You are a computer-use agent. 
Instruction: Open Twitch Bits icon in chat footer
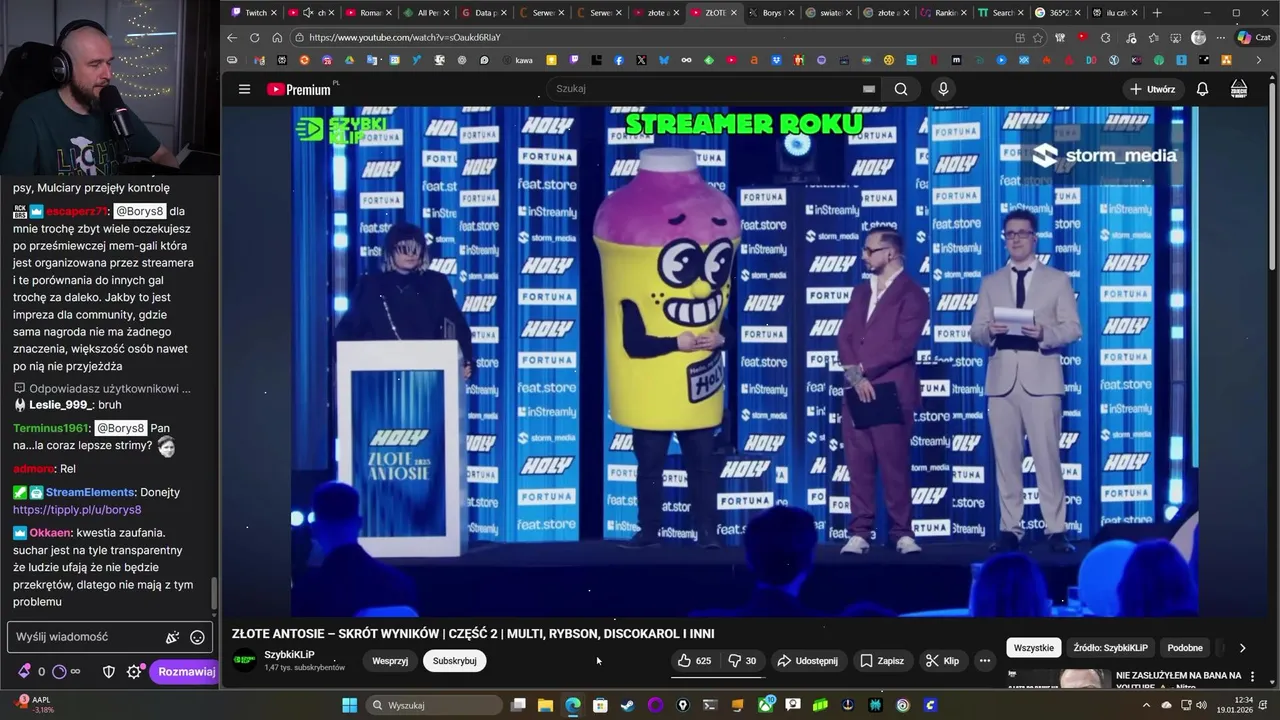pos(24,672)
